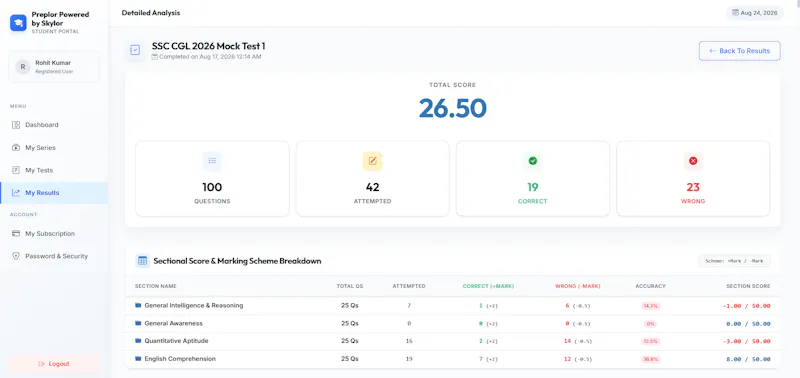Image resolution: width=800 pixels, height=378 pixels.
Task: Click the 26.50 total score value
Action: (x=453, y=108)
